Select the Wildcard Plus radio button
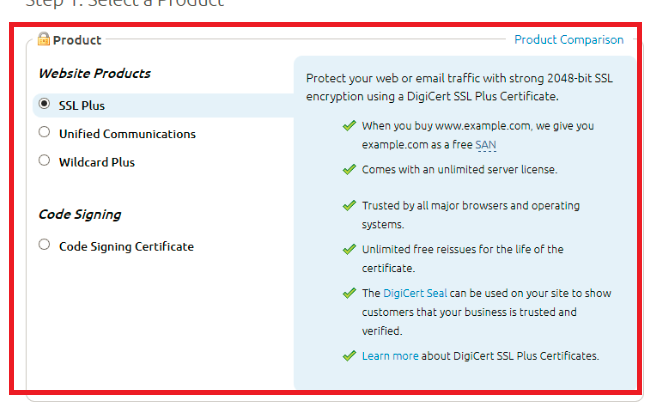This screenshot has height=410, width=656. tap(44, 160)
